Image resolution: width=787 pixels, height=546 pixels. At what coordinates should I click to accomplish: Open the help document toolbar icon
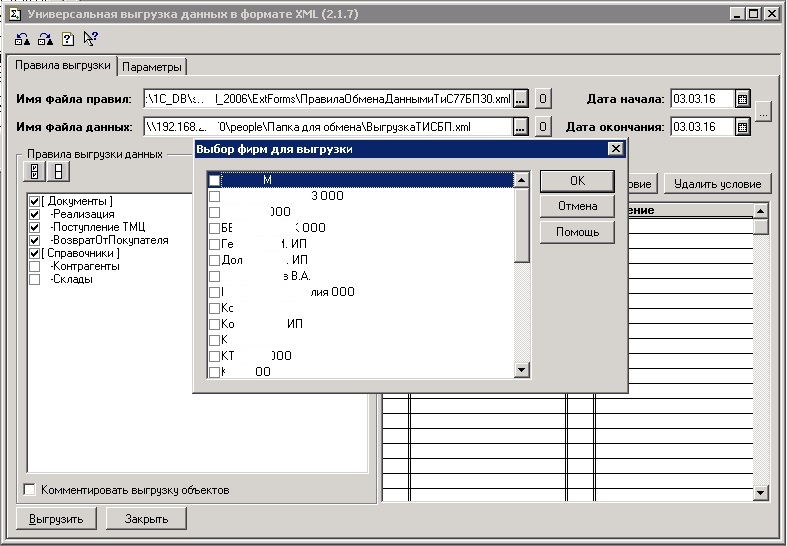click(x=68, y=39)
